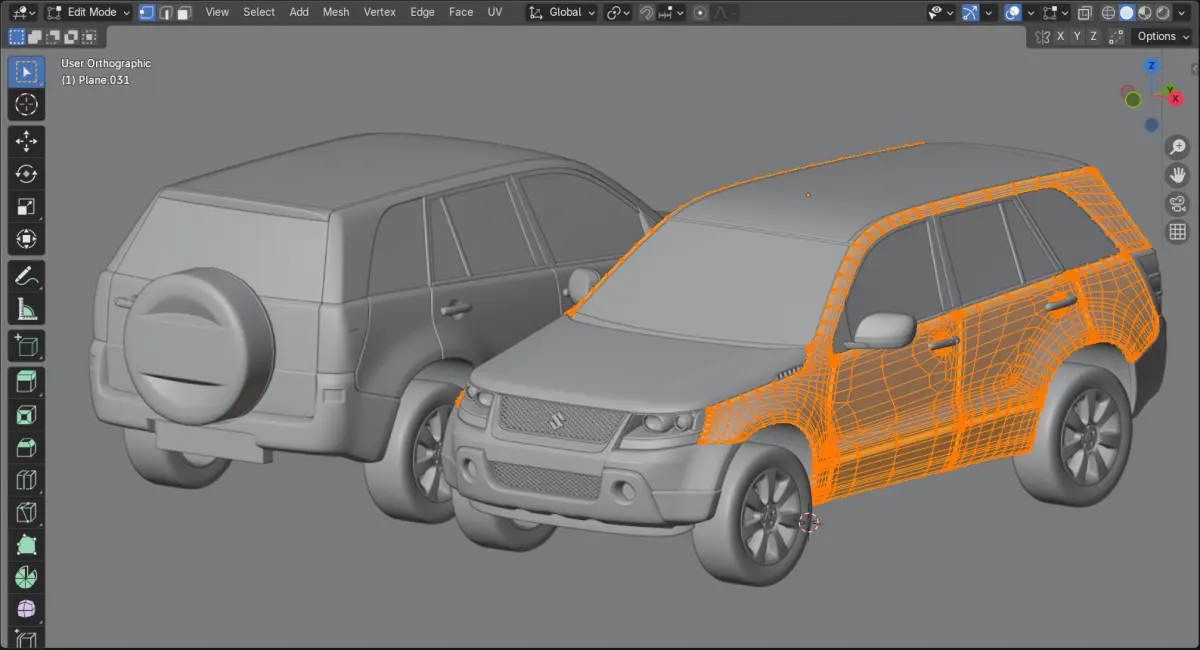Open the mesh edit mode overlays dropdown
This screenshot has height=650, width=1200.
tap(1054, 12)
